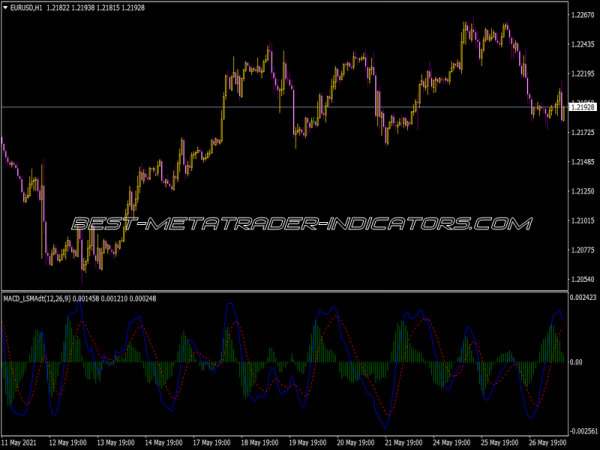This screenshot has width=600, height=450.
Task: Click the 0.00 indicator zero-level label
Action: (575, 362)
